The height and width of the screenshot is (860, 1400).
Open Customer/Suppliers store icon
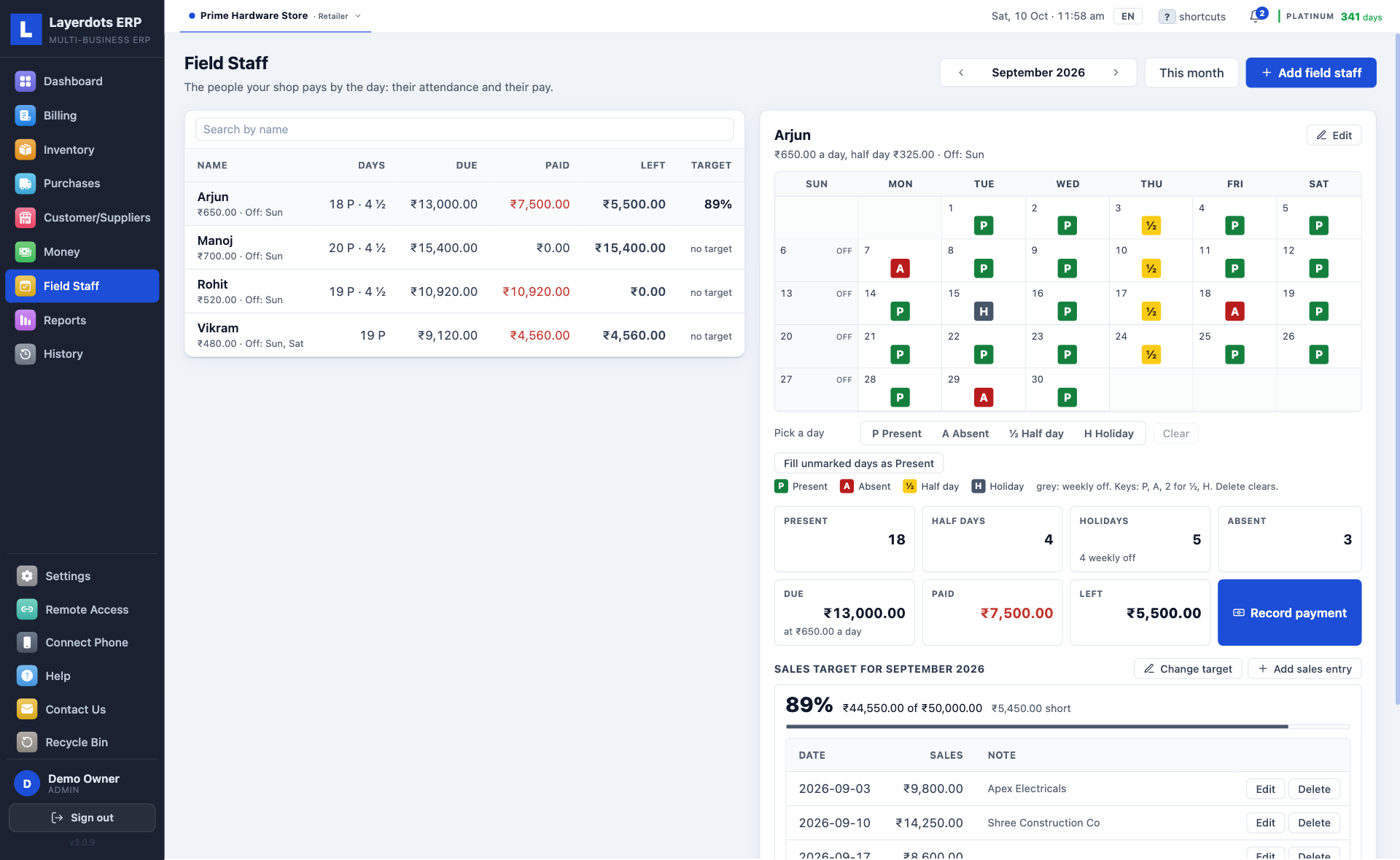(26, 217)
